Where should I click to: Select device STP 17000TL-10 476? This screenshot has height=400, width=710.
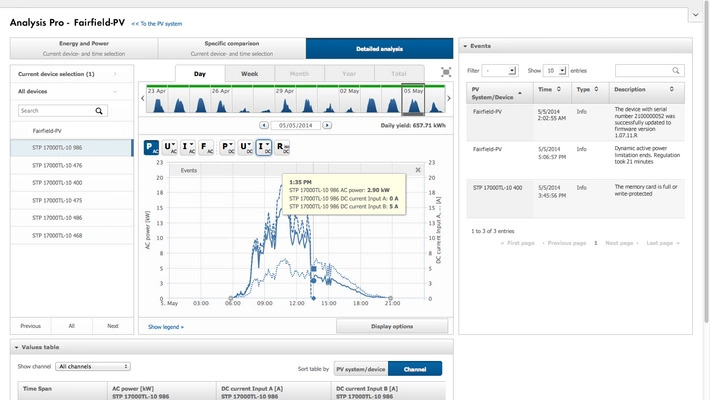(x=72, y=165)
